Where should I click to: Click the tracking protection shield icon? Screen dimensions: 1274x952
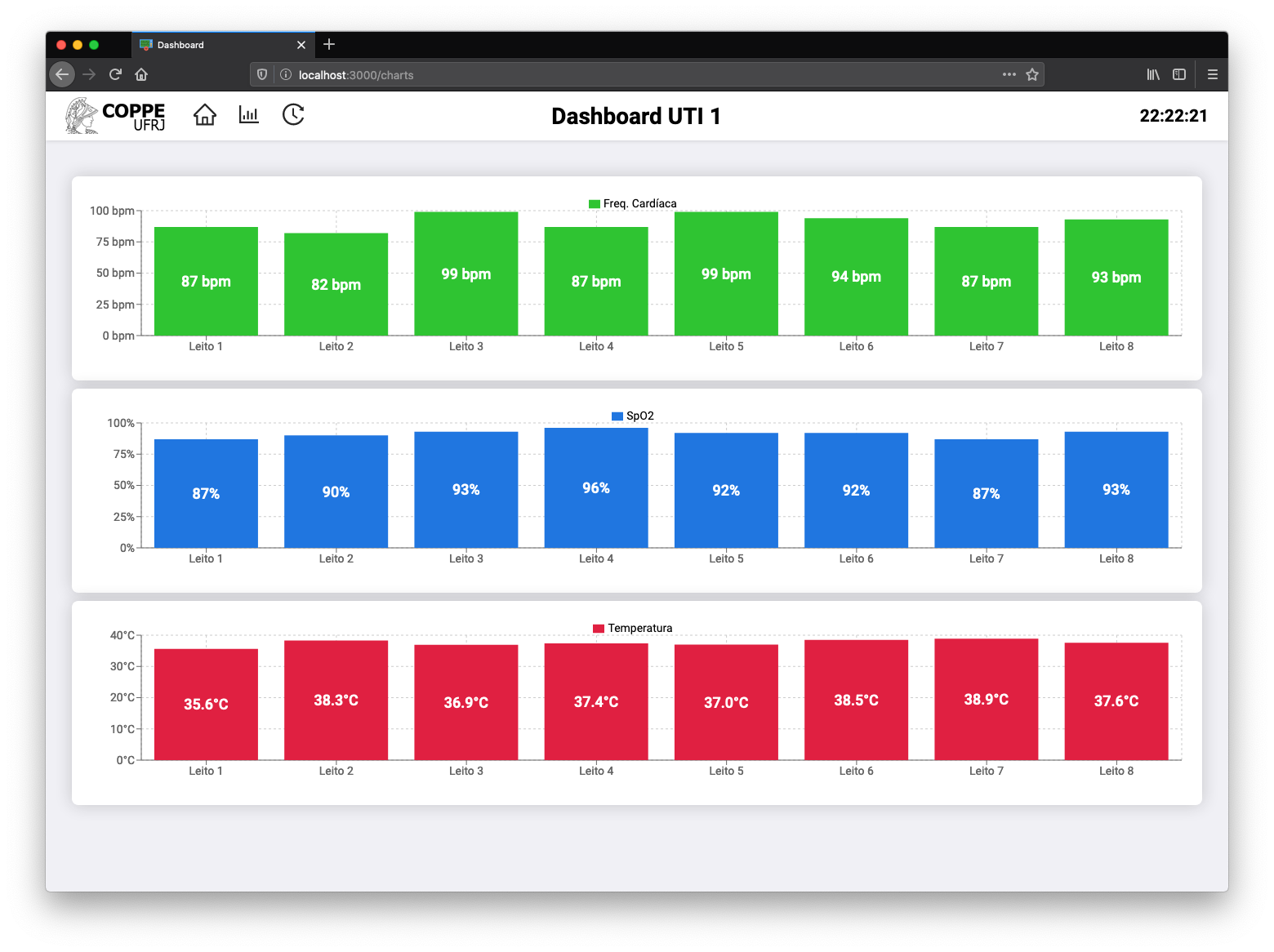(x=262, y=74)
